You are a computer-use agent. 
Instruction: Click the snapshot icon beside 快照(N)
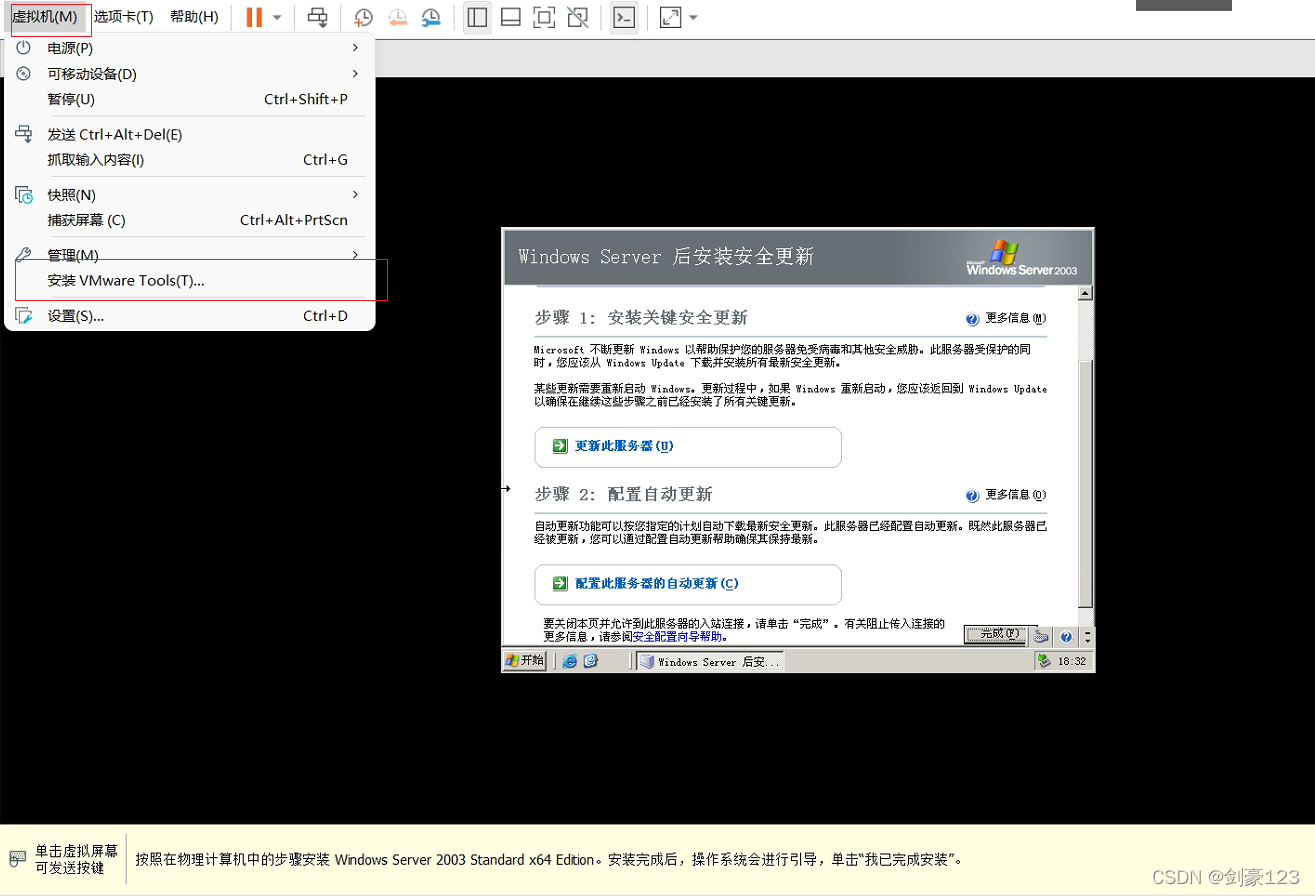24,195
